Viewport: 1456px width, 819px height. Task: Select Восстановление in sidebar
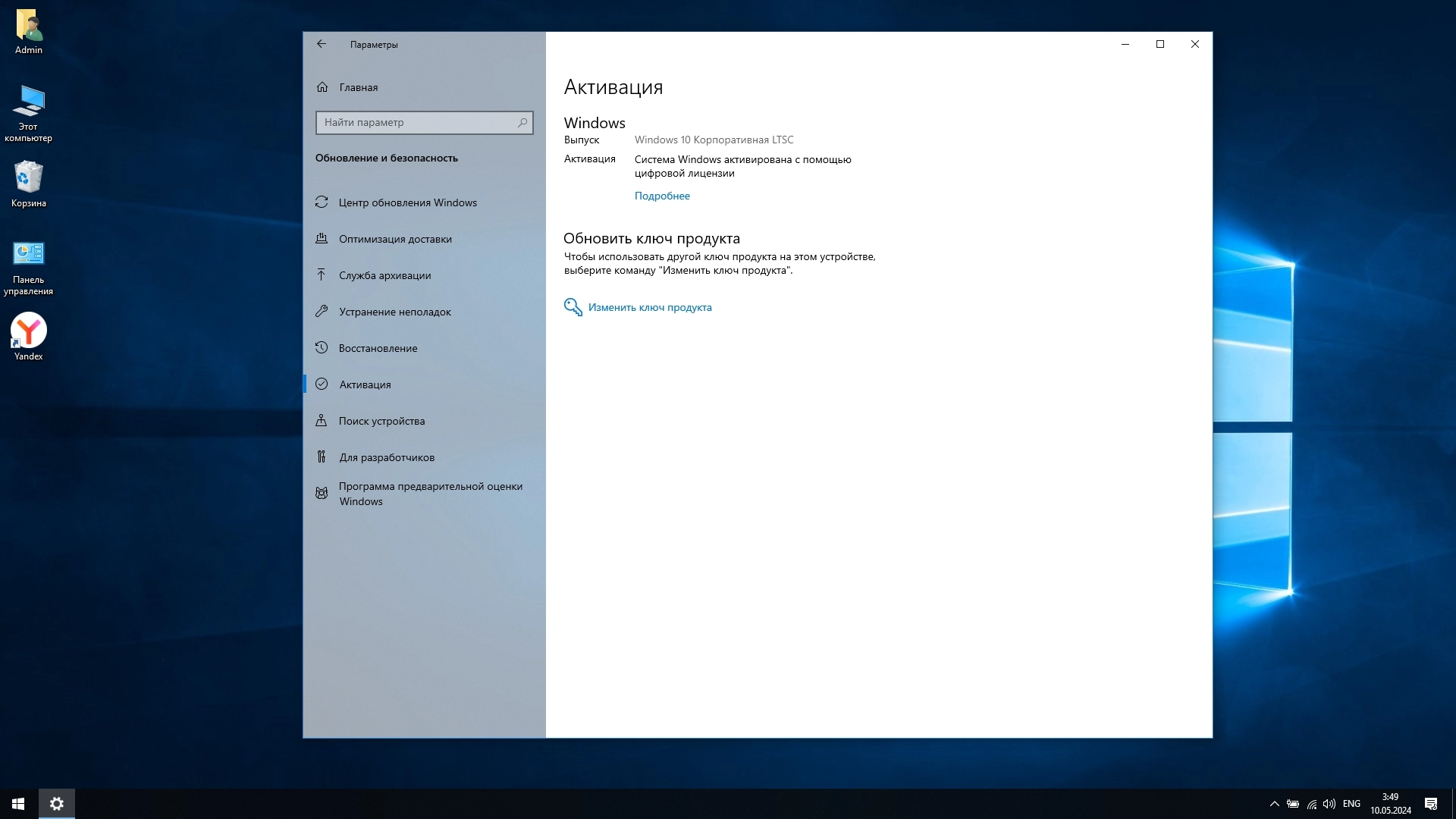[378, 348]
